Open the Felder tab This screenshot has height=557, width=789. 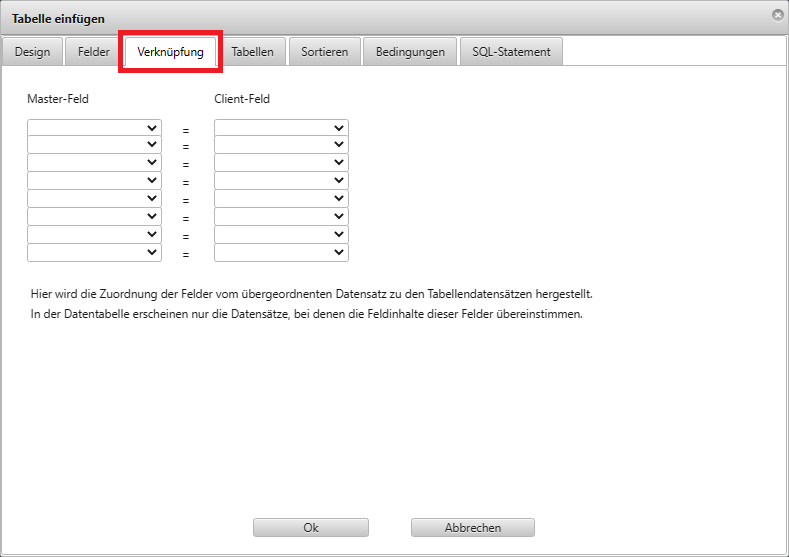94,52
